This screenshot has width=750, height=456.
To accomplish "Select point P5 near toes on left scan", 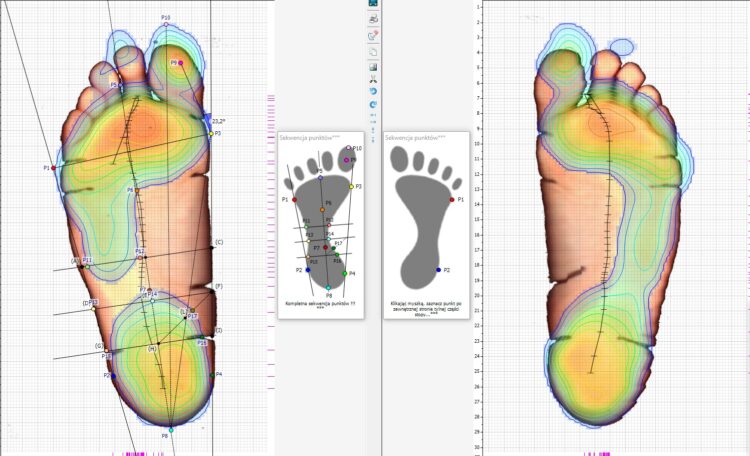I will (120, 85).
